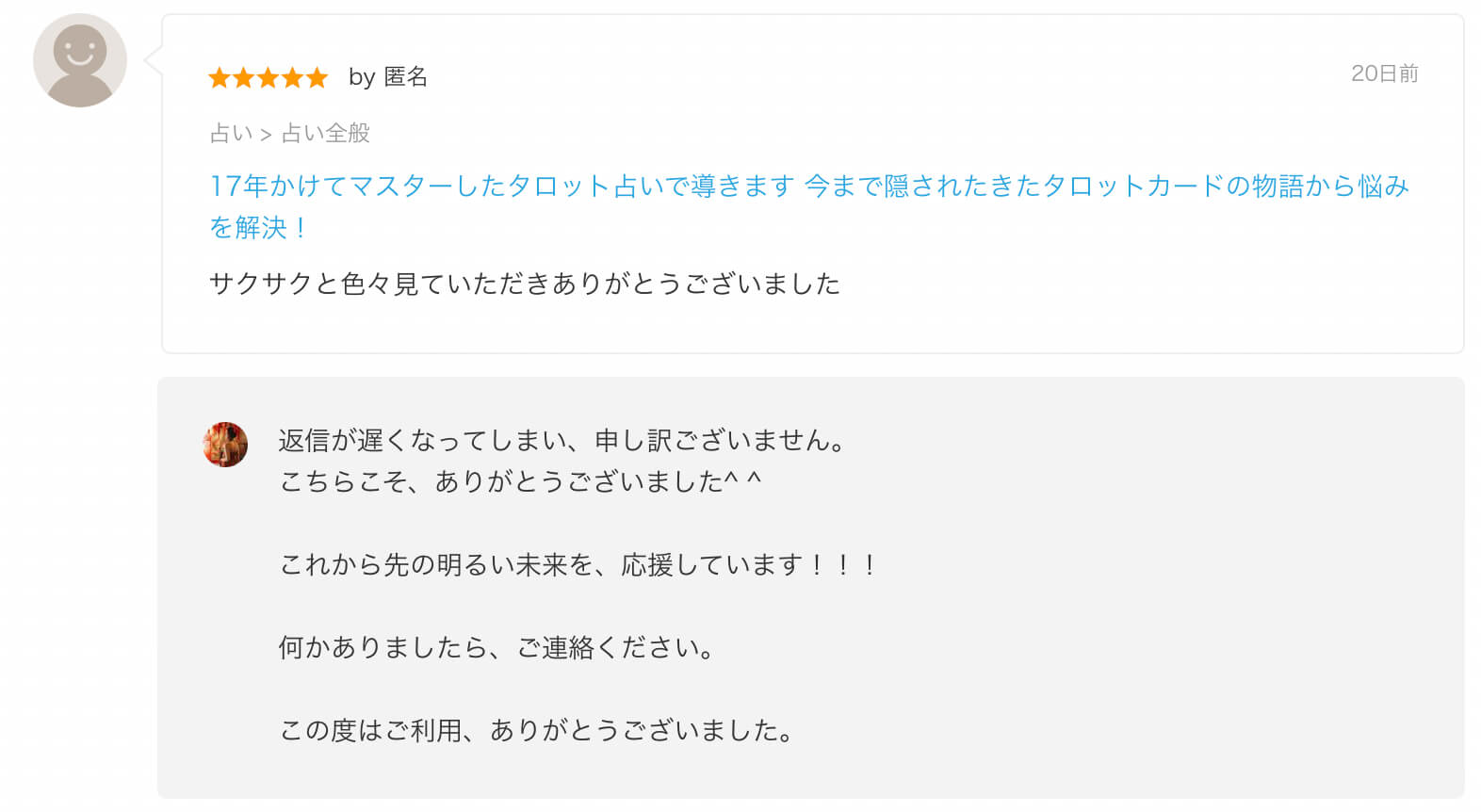This screenshot has width=1481, height=812.
Task: Click the second orange rating star
Action: point(244,77)
